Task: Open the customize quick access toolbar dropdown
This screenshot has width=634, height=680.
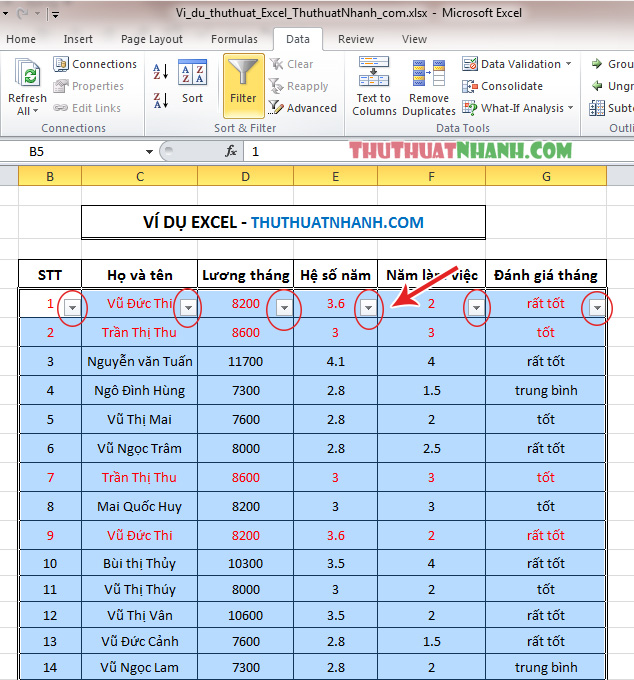Action: (x=56, y=14)
